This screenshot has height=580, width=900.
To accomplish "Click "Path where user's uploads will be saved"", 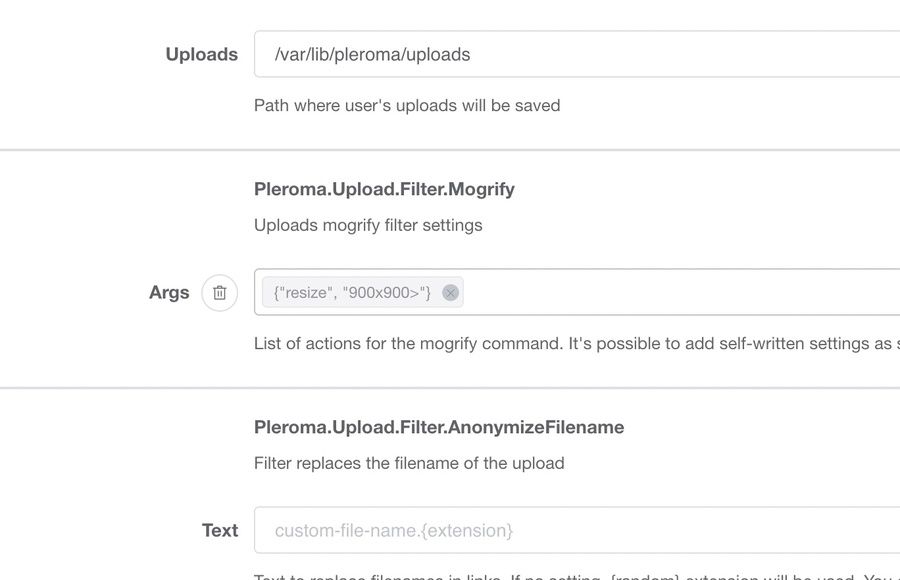I will (x=407, y=106).
